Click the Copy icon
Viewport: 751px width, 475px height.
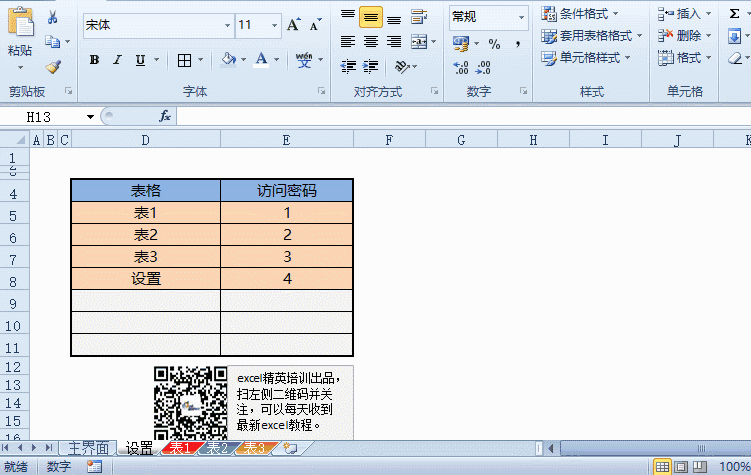[52, 42]
